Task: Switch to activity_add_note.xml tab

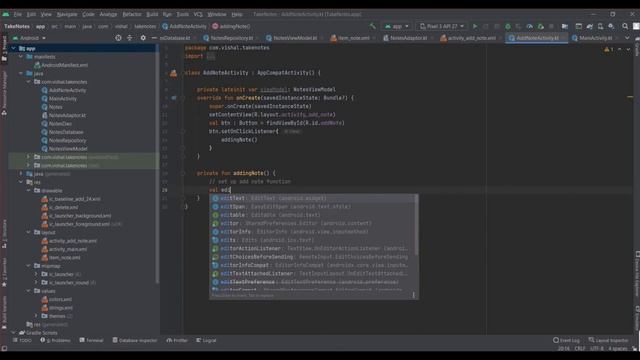Action: 471,38
